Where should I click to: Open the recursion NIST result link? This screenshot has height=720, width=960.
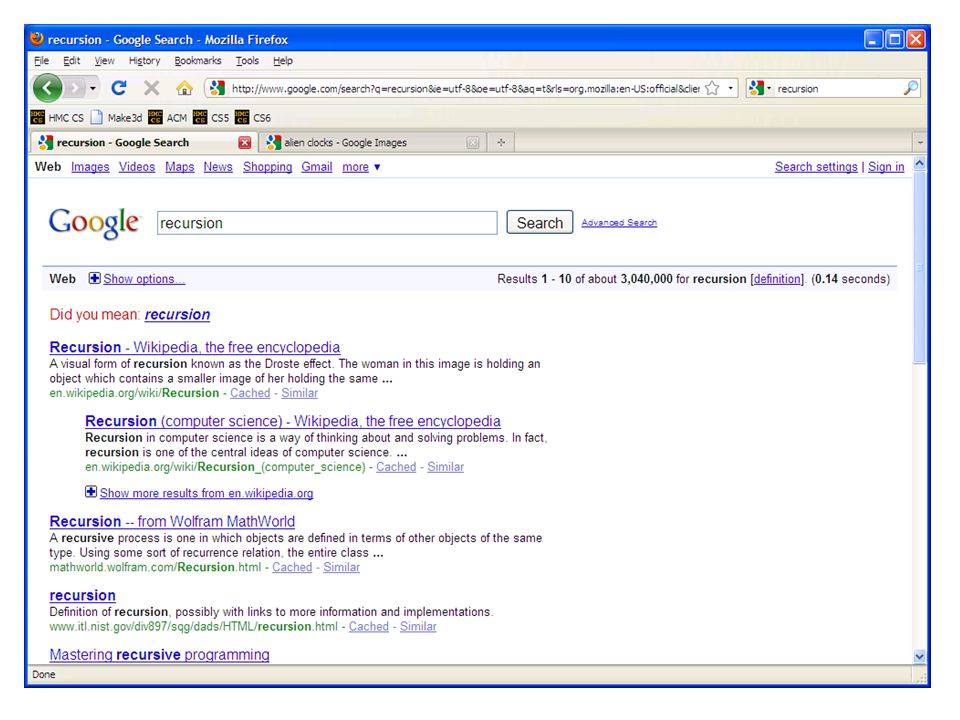tap(83, 596)
